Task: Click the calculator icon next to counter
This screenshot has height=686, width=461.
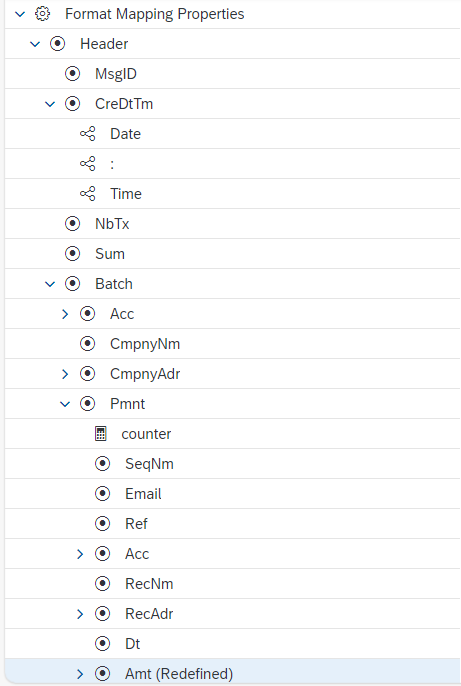Action: pyautogui.click(x=101, y=434)
